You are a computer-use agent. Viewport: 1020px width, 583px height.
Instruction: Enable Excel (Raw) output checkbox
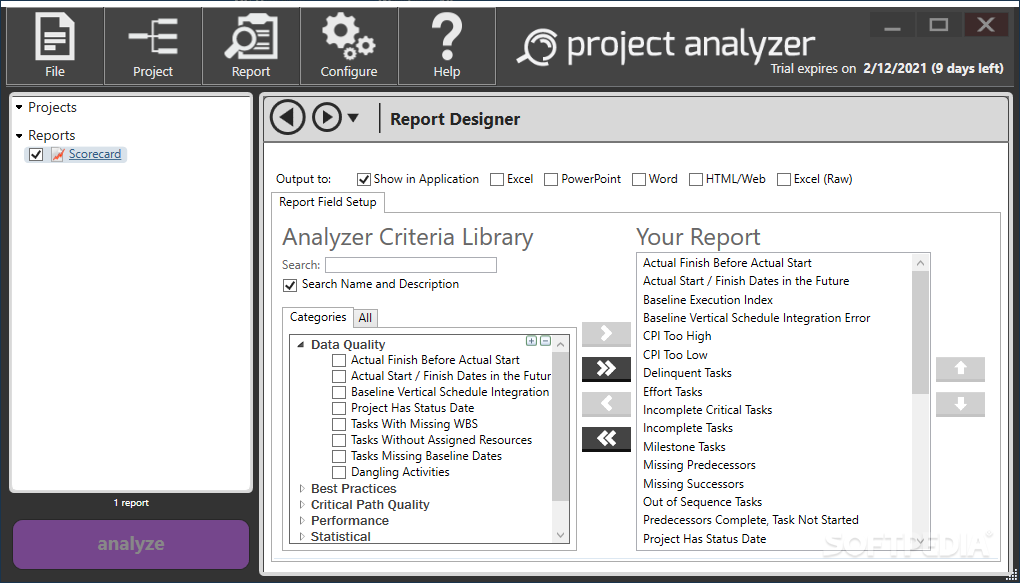click(x=784, y=179)
